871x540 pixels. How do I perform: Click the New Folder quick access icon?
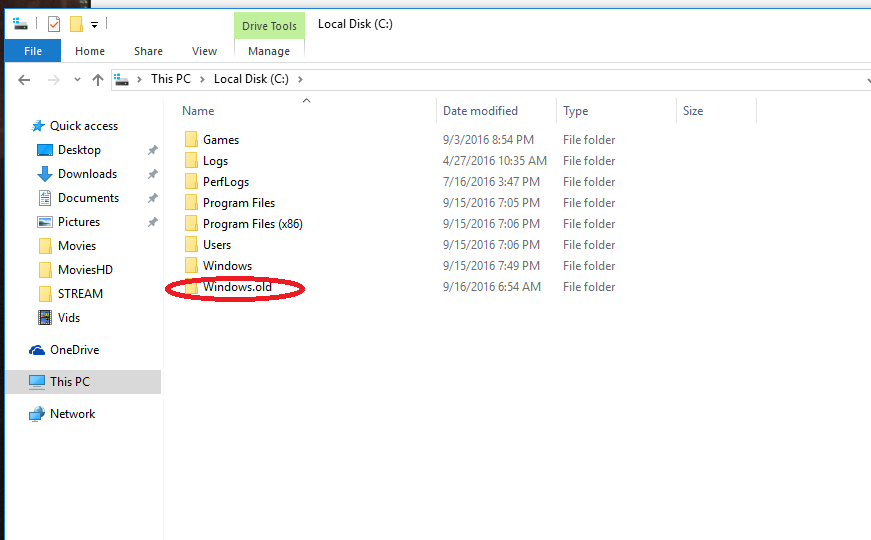click(76, 24)
